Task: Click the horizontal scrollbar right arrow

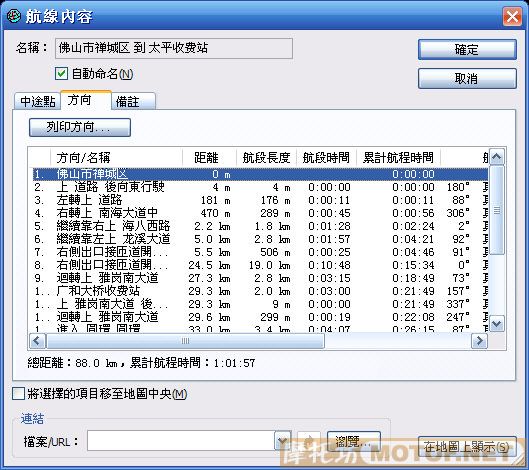Action: pos(479,341)
